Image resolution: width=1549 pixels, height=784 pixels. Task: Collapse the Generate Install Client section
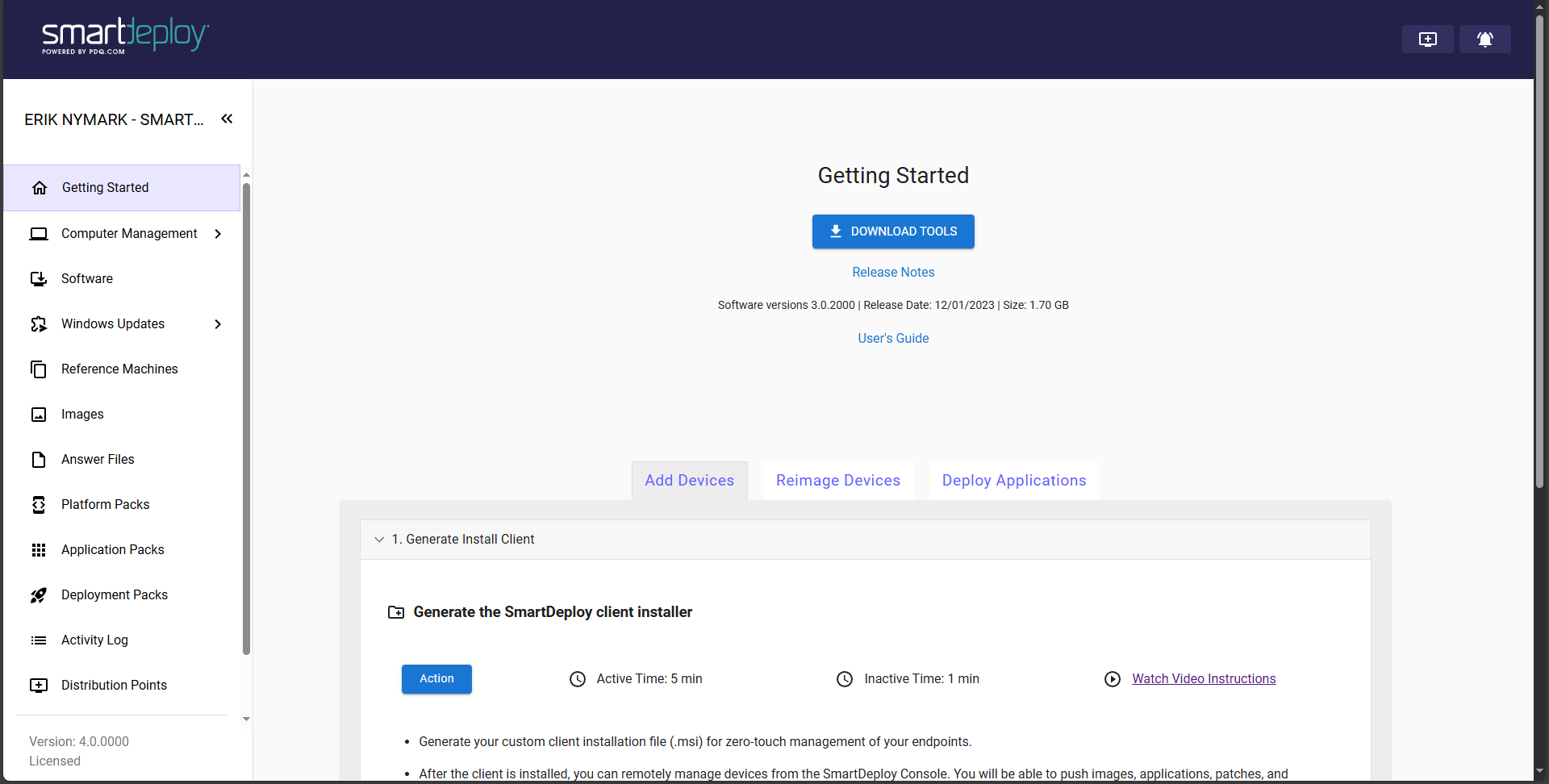click(379, 540)
